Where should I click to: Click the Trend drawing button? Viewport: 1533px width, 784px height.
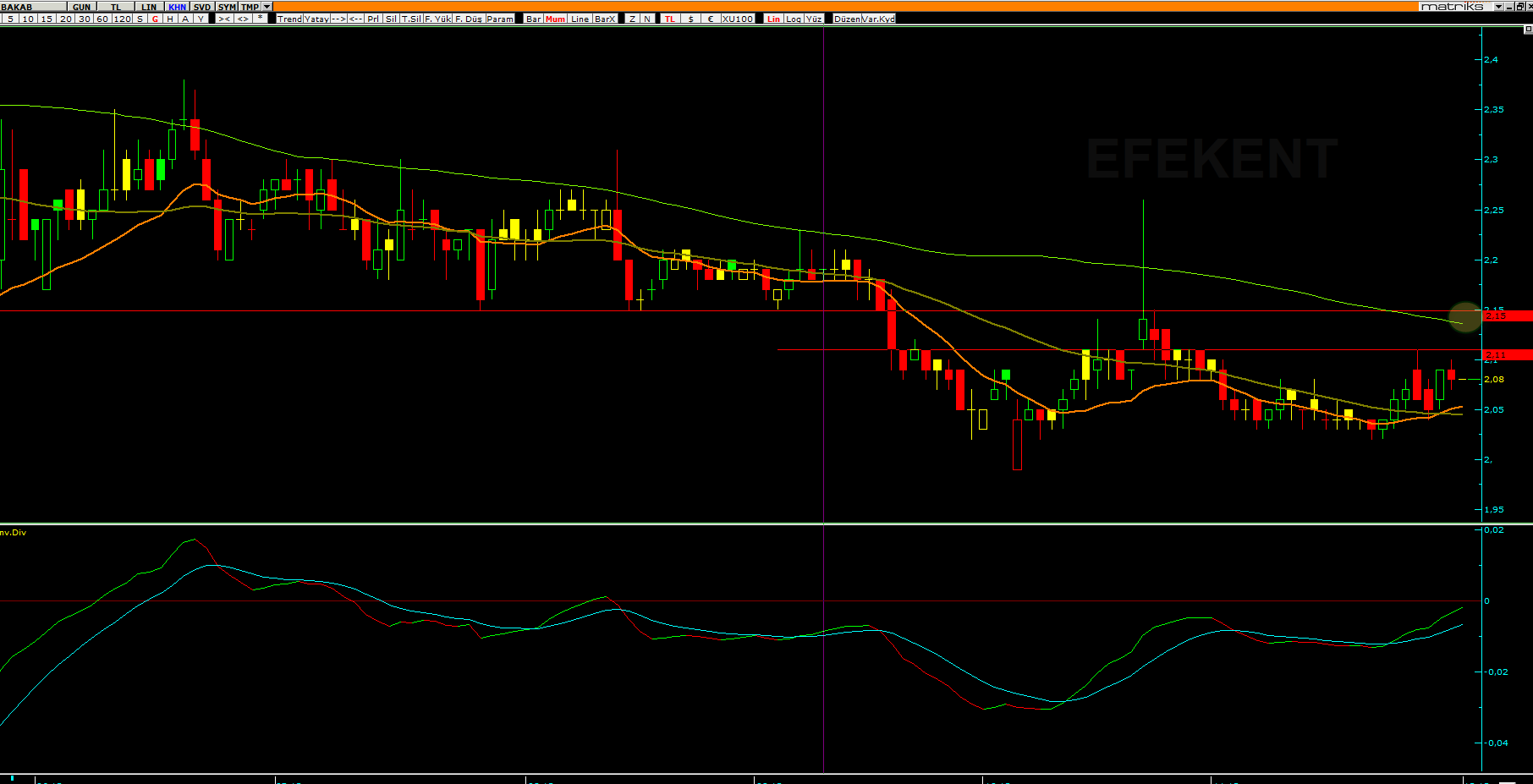(x=289, y=19)
